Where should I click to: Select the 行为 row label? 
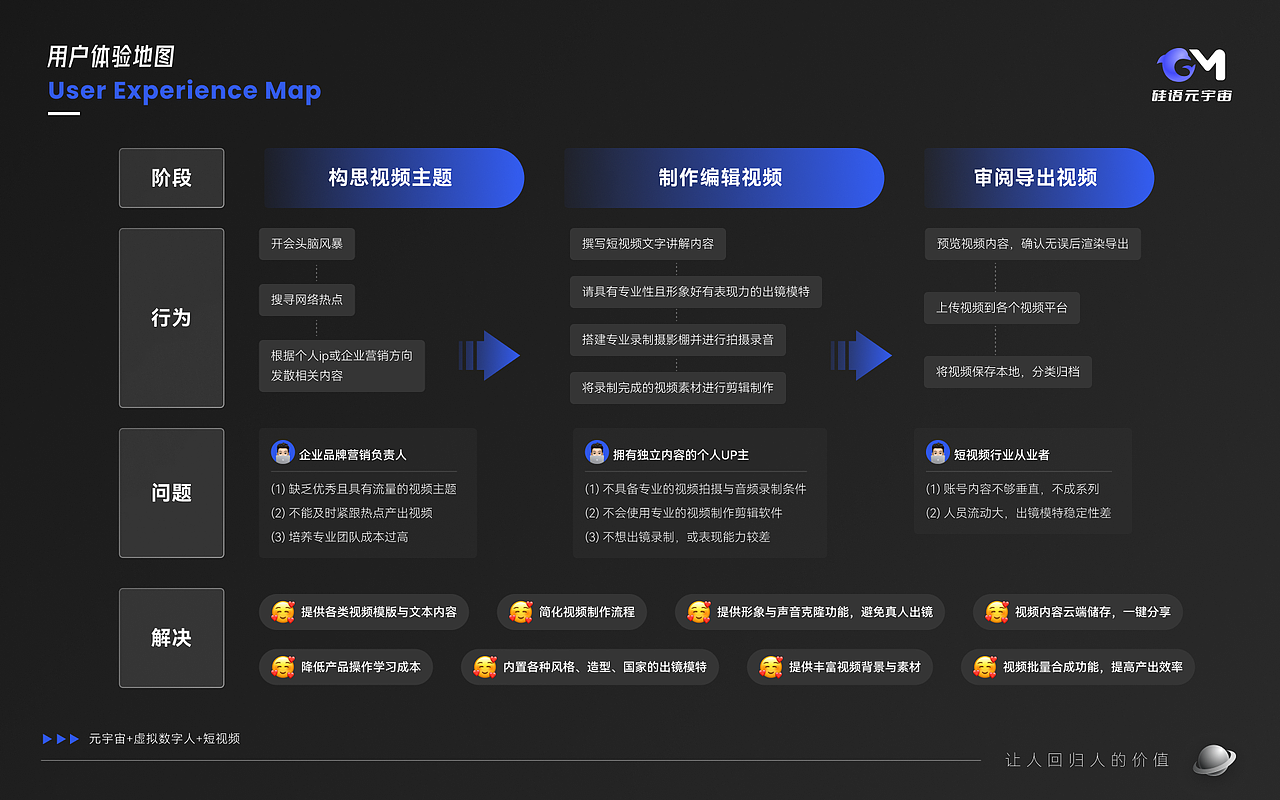171,317
